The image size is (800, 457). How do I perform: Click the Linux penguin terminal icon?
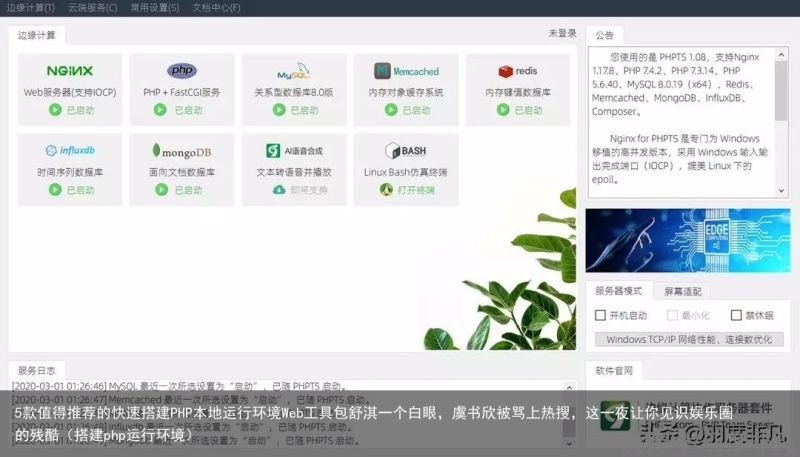tap(386, 190)
